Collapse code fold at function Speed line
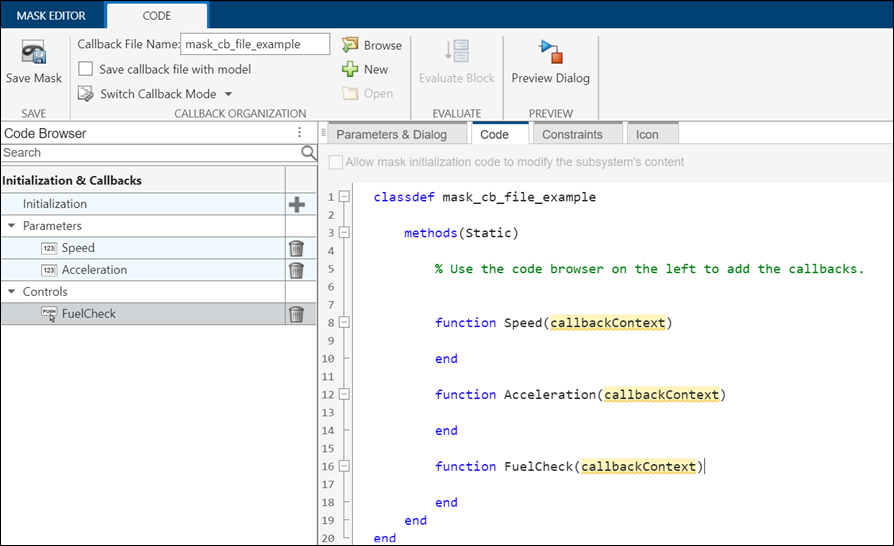894x546 pixels. (344, 323)
